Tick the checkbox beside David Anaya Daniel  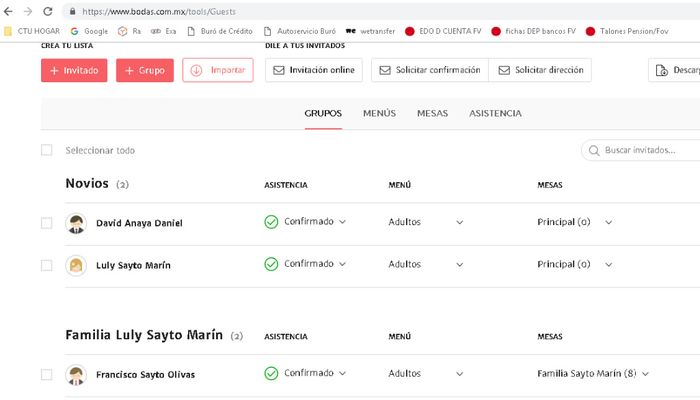point(46,223)
